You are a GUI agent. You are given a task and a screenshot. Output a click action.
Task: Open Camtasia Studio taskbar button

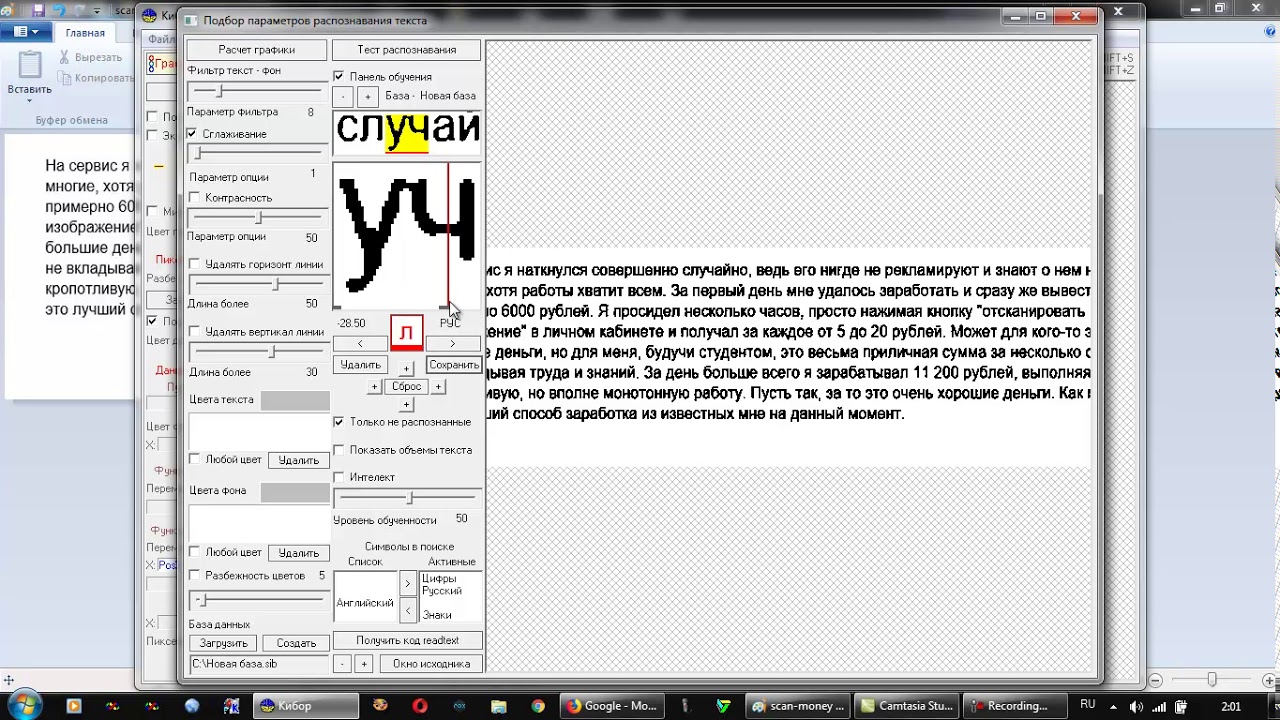tap(907, 706)
